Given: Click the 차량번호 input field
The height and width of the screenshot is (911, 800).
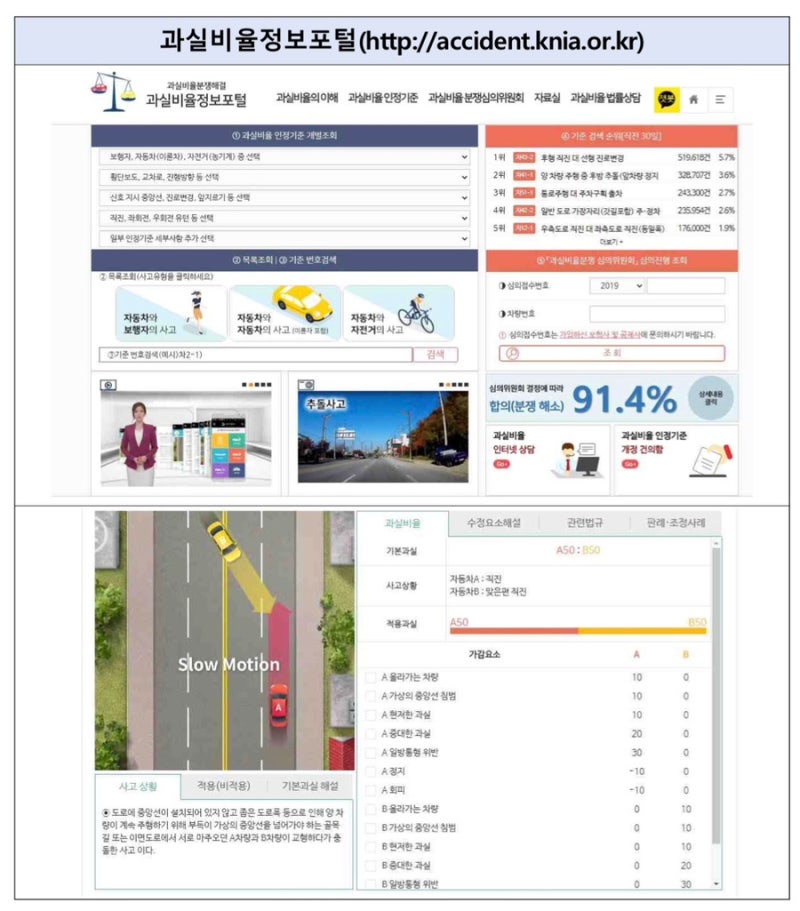Looking at the screenshot, I should coord(657,314).
